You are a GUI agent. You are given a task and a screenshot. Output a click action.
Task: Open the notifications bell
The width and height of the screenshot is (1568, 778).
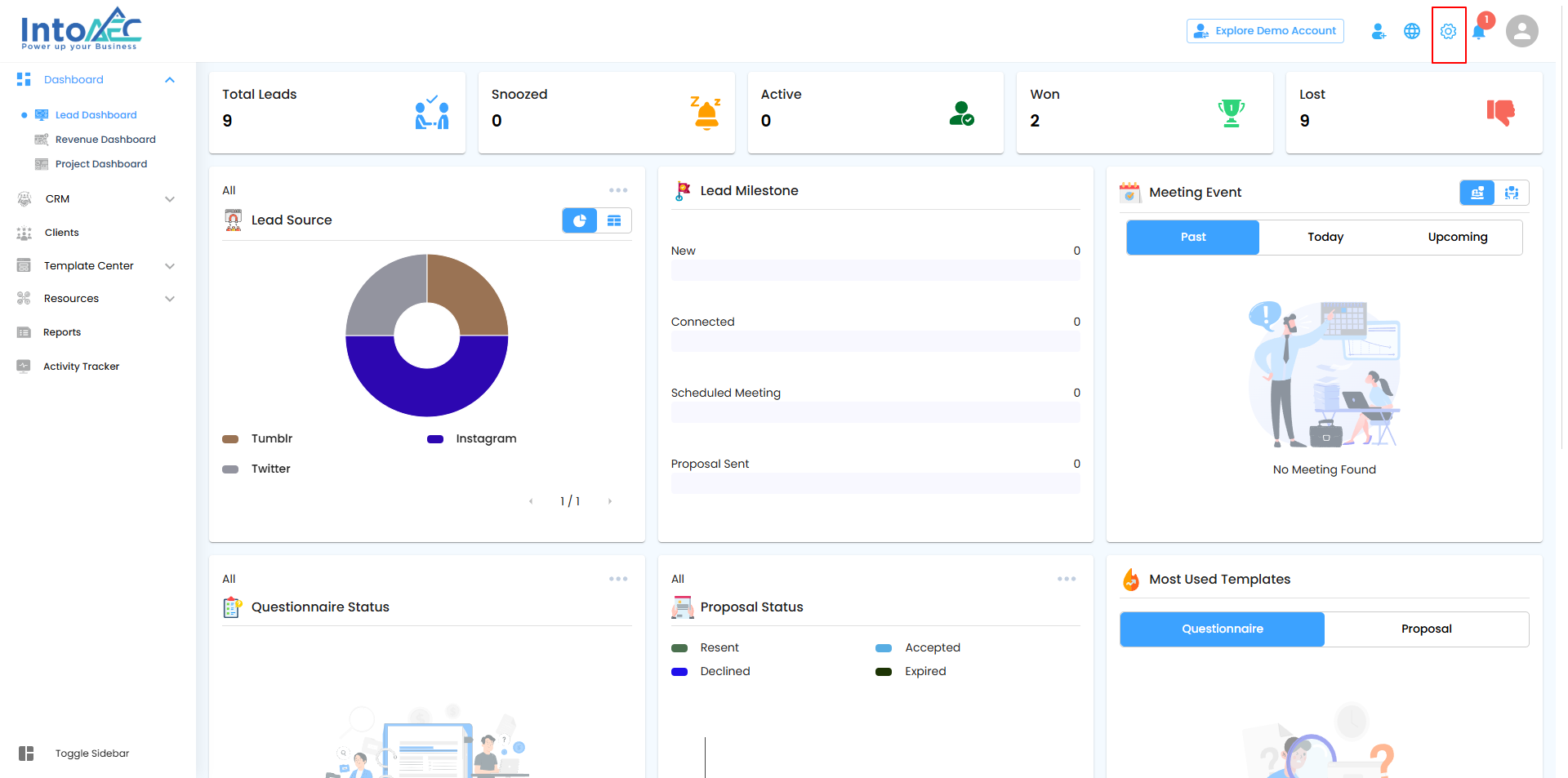tap(1478, 32)
